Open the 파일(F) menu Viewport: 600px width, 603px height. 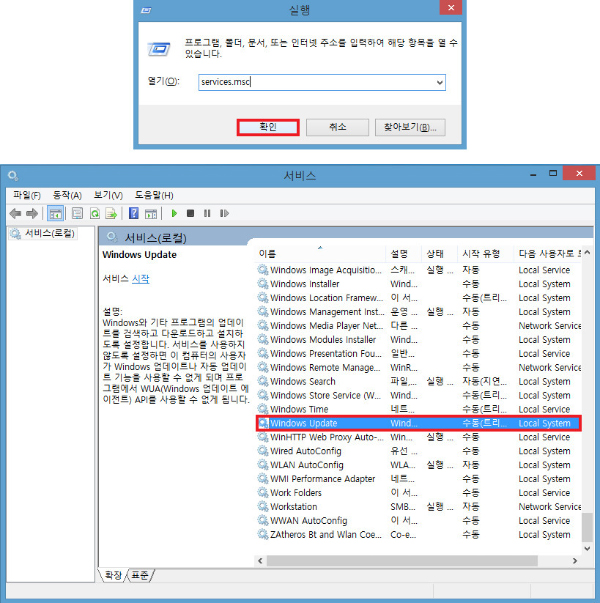[27, 195]
